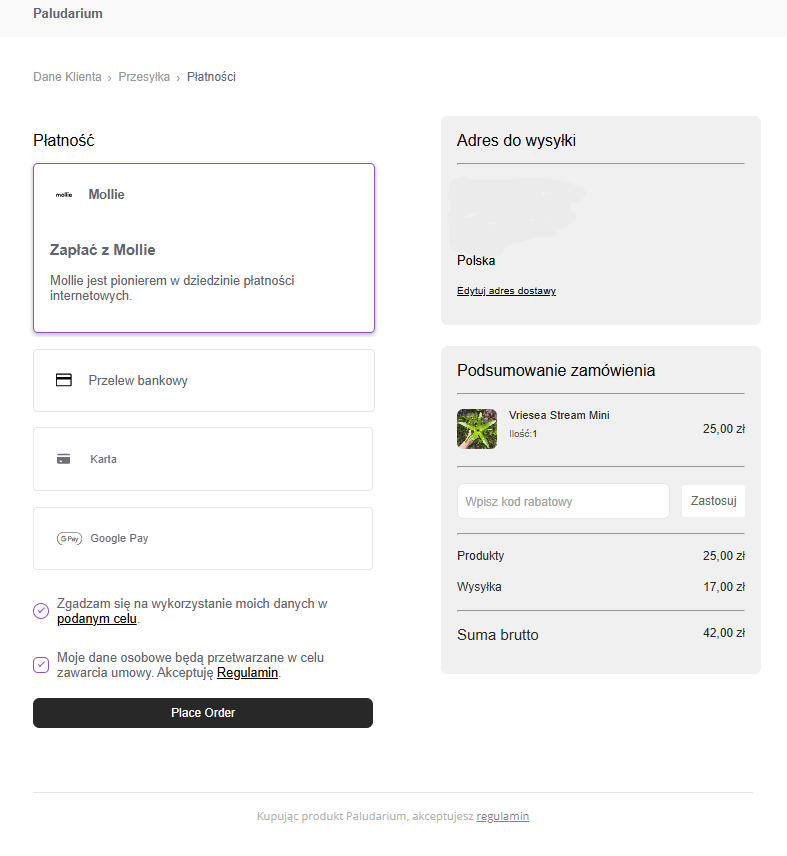Open the Vriesea Stream Mini product thumbnail
Image resolution: width=787 pixels, height=856 pixels.
click(x=477, y=429)
